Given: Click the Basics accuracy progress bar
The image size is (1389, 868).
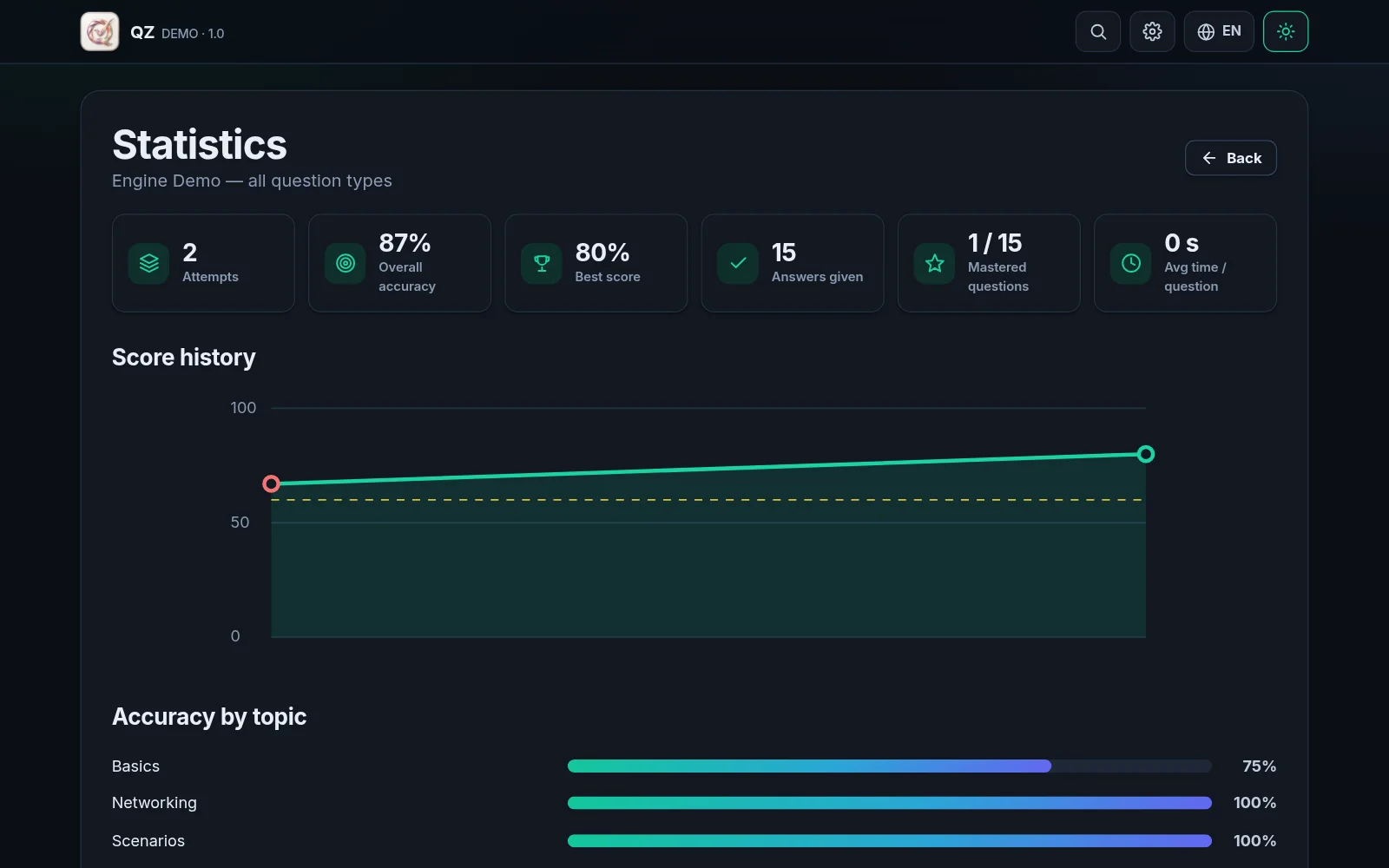Looking at the screenshot, I should click(x=890, y=766).
